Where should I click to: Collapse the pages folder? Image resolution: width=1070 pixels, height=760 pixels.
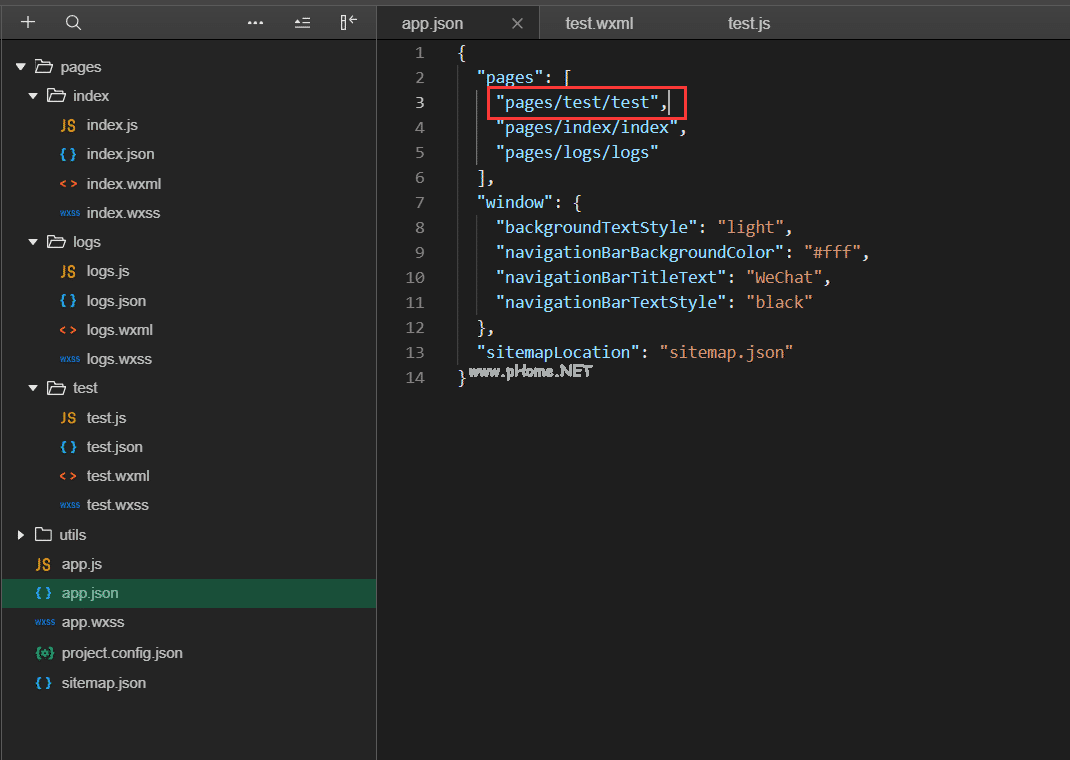coord(21,67)
